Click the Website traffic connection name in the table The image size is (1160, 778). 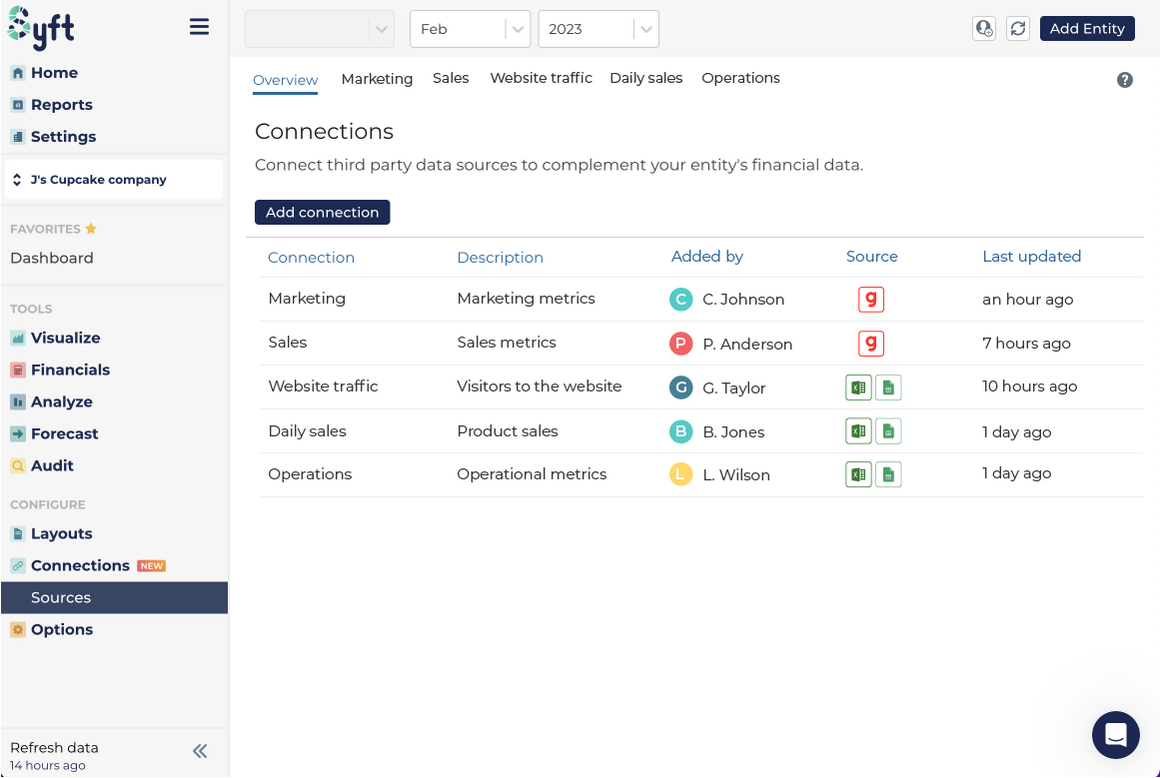pos(323,386)
